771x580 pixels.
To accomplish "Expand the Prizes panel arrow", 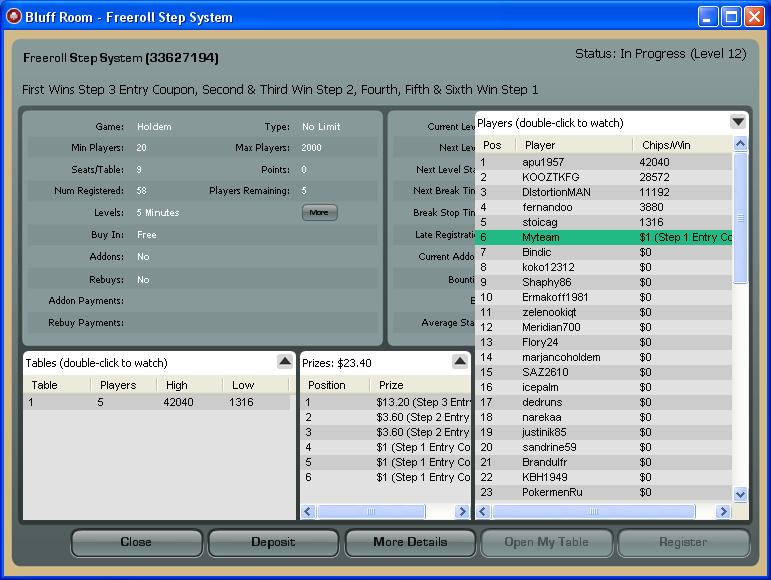I will click(x=459, y=362).
